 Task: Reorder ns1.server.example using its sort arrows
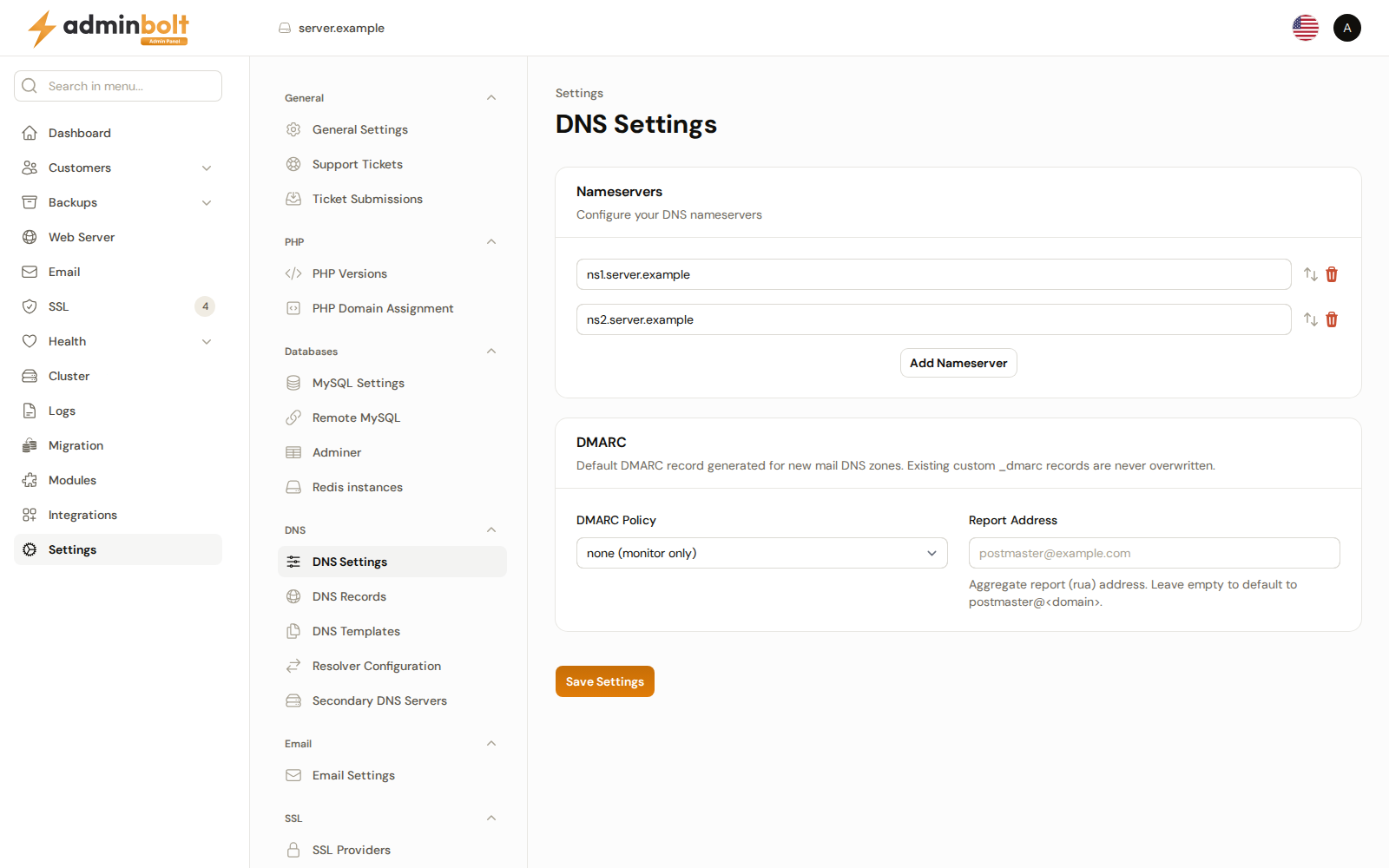pyautogui.click(x=1311, y=274)
